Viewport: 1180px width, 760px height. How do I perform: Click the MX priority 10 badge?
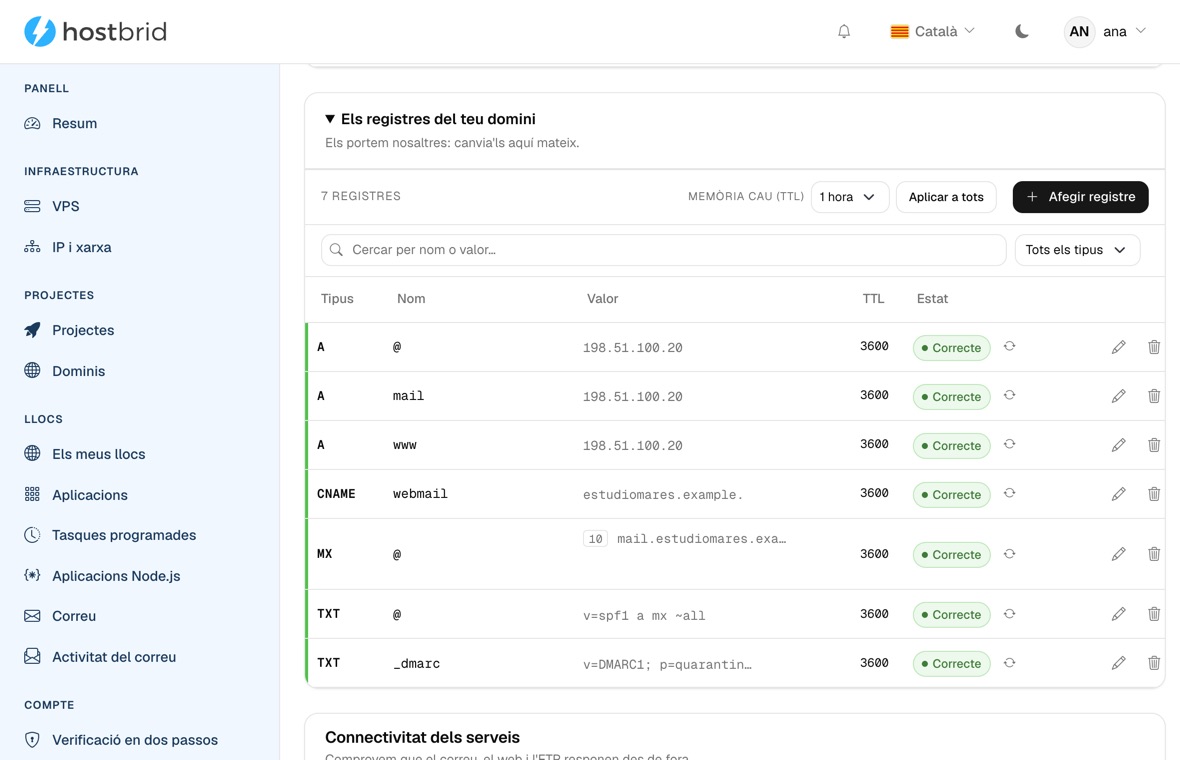[595, 539]
